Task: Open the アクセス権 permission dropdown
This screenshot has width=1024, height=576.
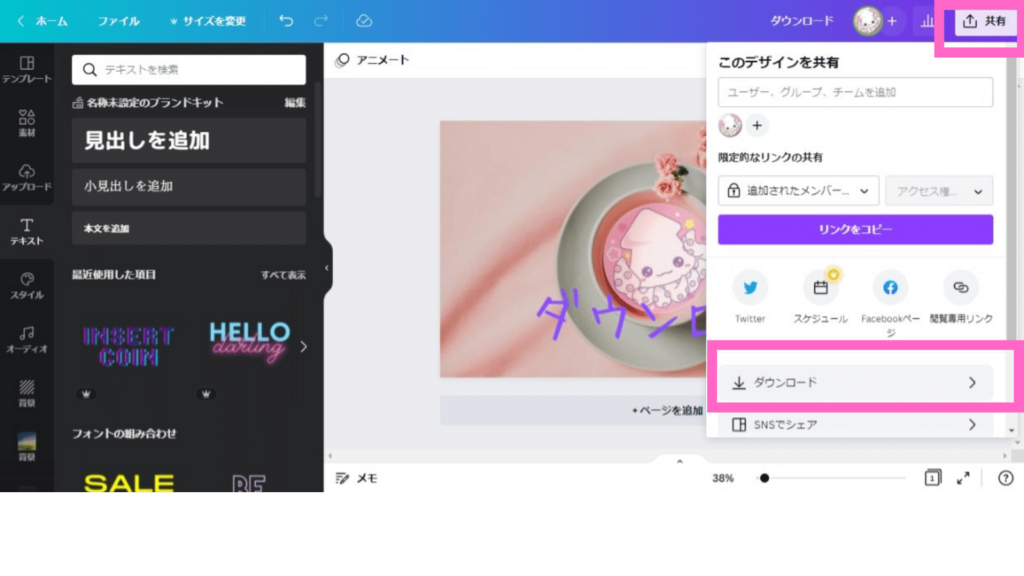Action: coord(939,191)
